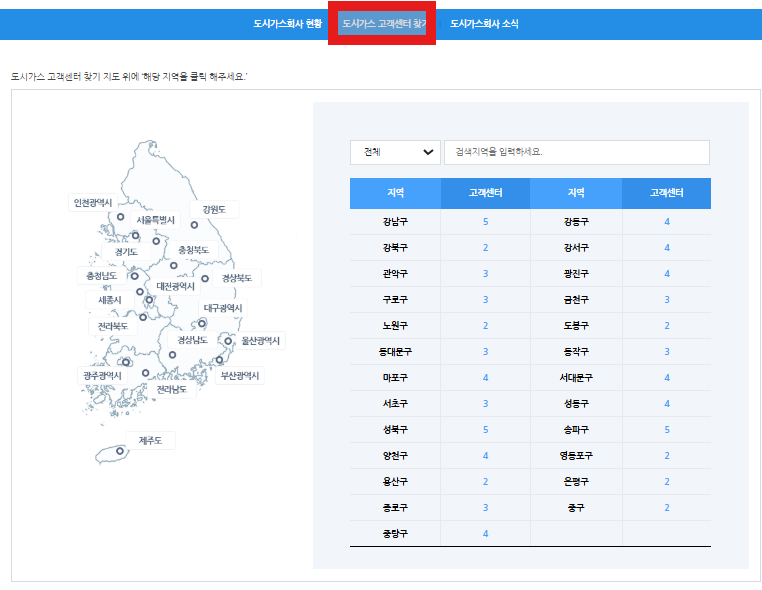Click the marker below 대구광역시 label
Image resolution: width=762 pixels, height=590 pixels.
point(202,324)
